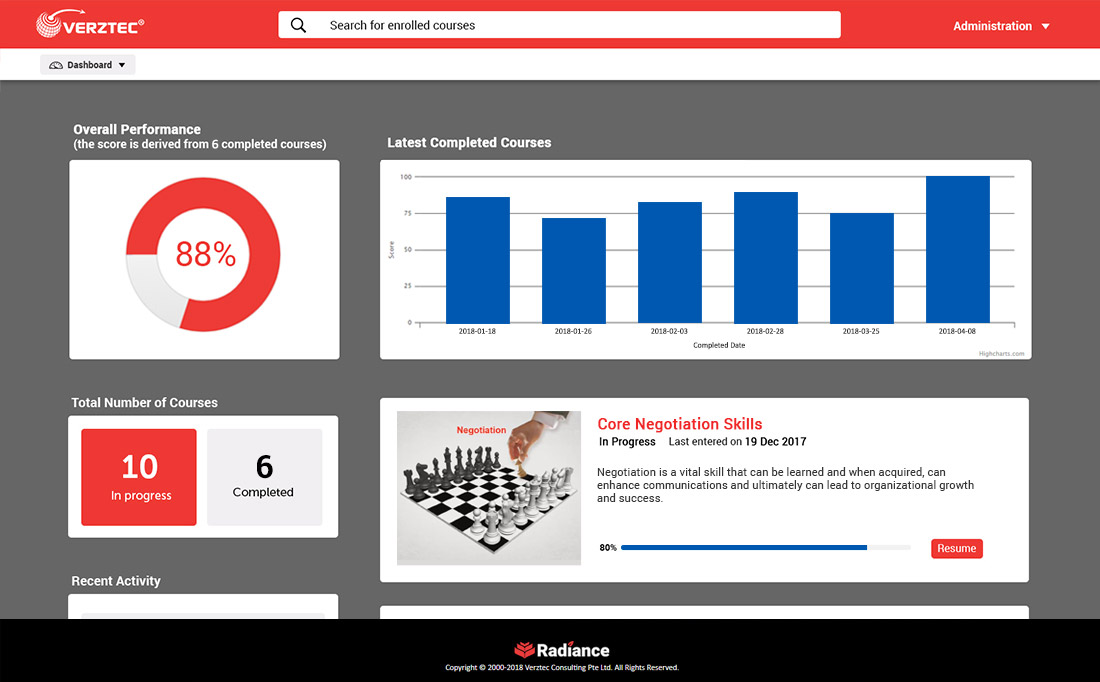Select the 10 In progress tile
The width and height of the screenshot is (1100, 682).
139,477
